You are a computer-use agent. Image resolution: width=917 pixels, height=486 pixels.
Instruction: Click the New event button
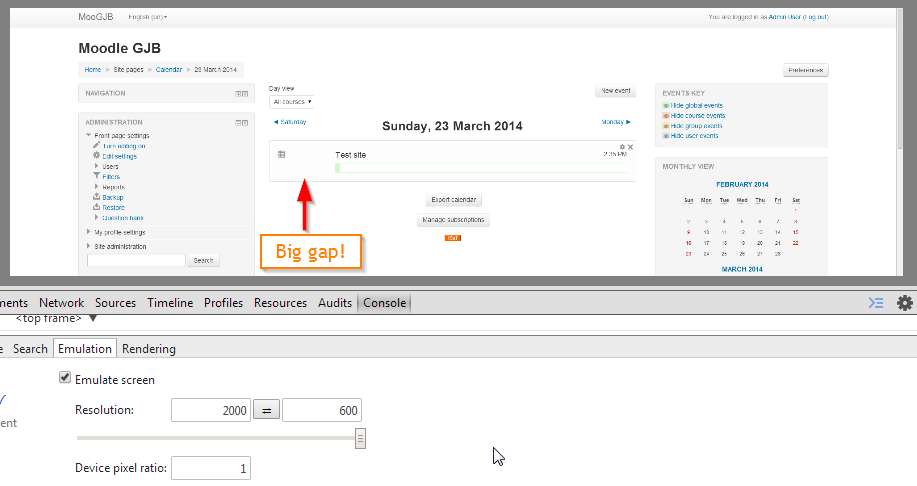point(616,91)
